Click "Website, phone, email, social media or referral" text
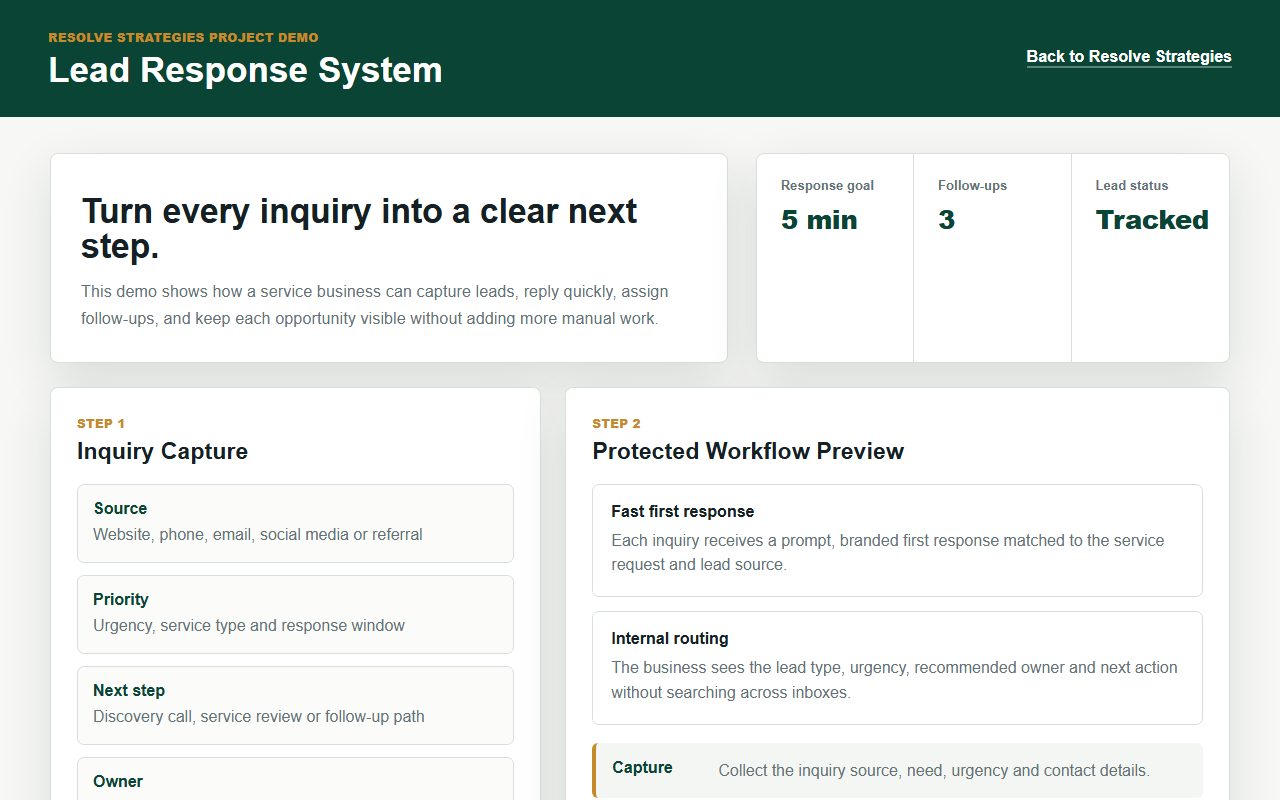This screenshot has width=1280, height=800. tap(258, 534)
